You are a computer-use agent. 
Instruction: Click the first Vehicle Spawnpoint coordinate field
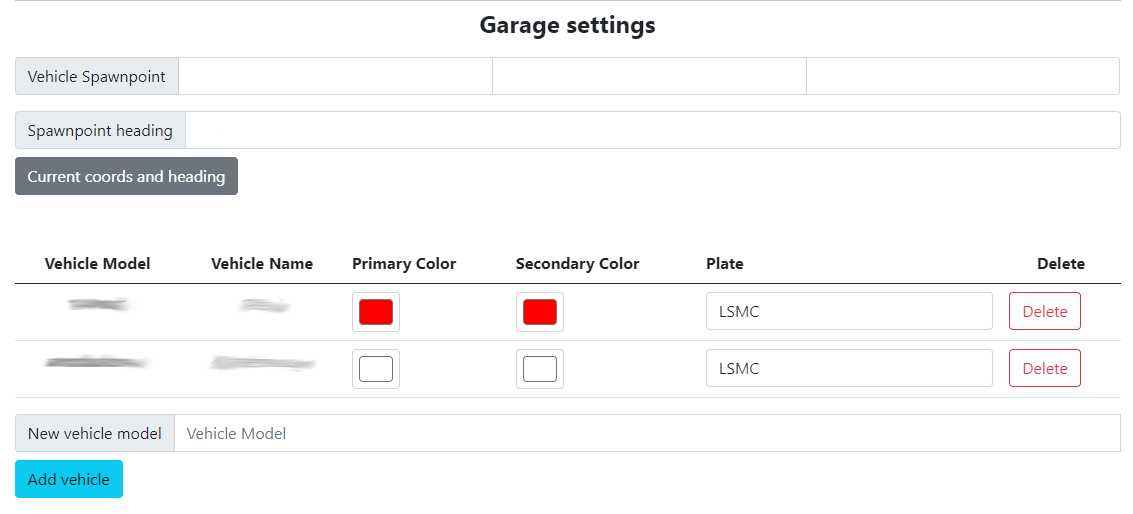(335, 76)
